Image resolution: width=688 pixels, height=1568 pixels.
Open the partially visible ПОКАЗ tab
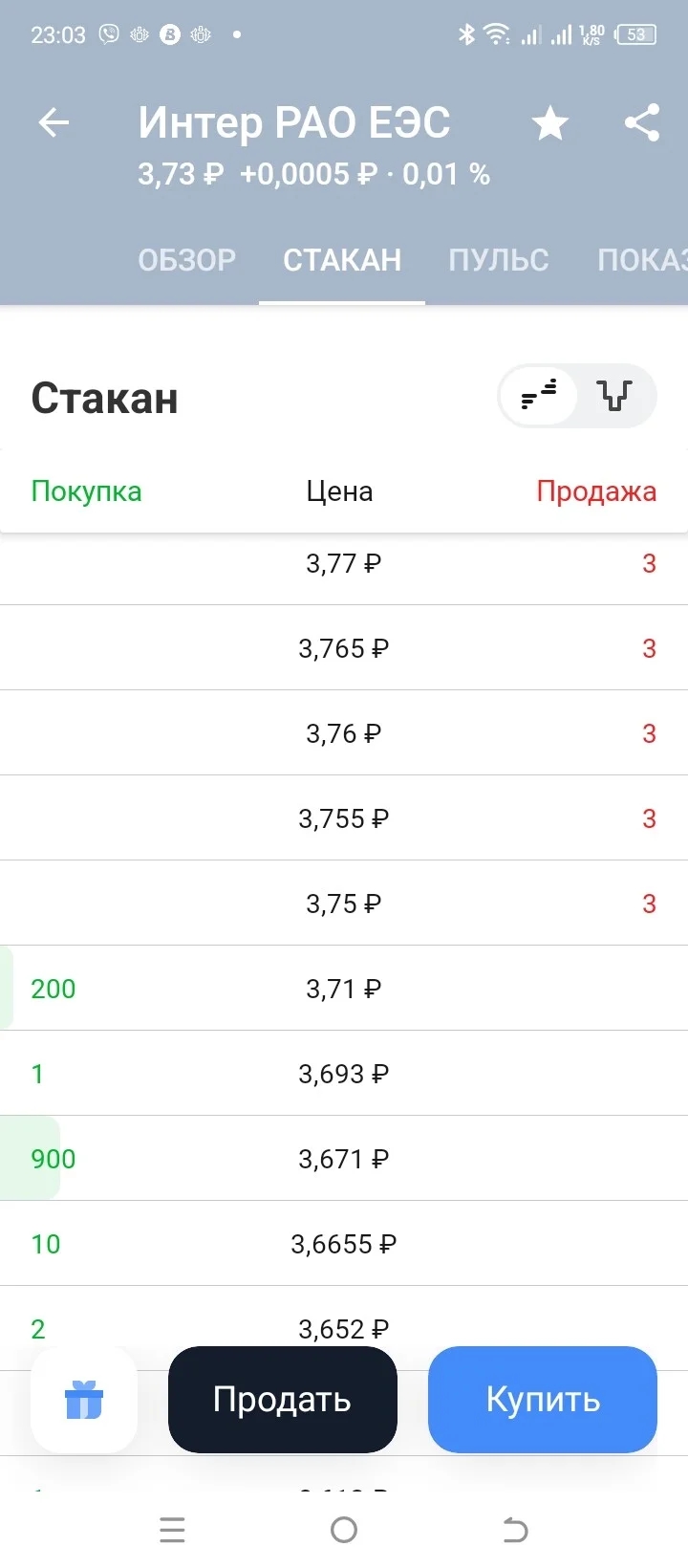tap(642, 260)
